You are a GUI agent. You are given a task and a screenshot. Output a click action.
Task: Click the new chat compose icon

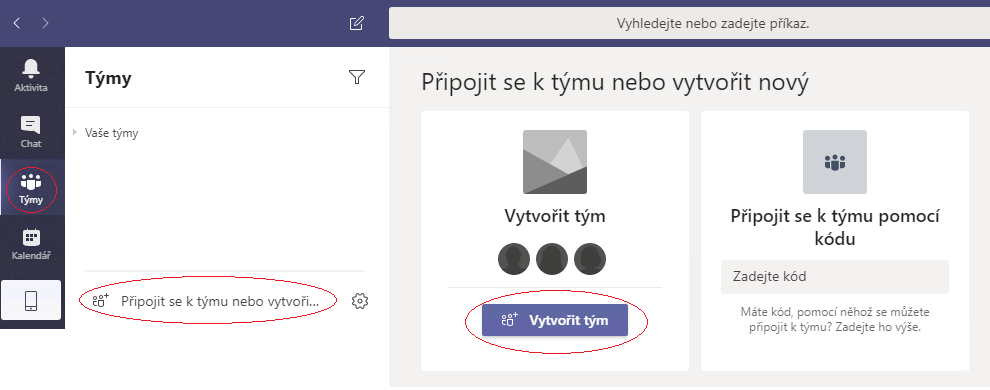(x=357, y=23)
